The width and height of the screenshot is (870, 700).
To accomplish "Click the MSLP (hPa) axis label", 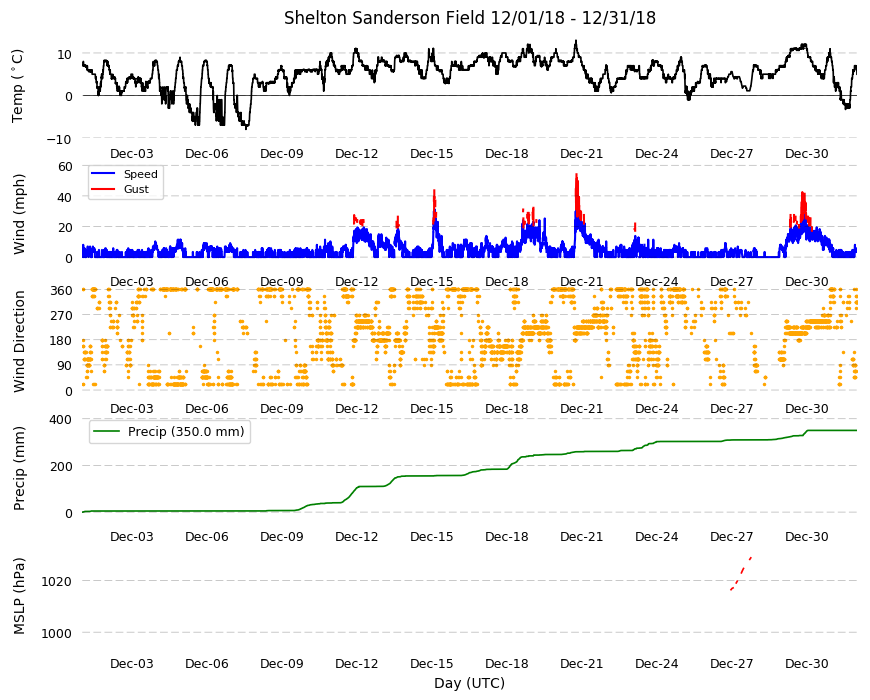I will (19, 596).
